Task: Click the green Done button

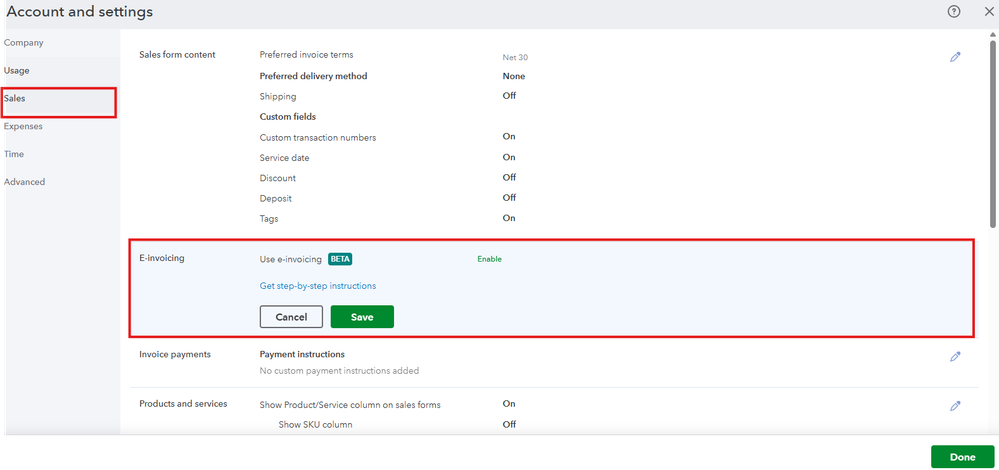Action: [962, 457]
